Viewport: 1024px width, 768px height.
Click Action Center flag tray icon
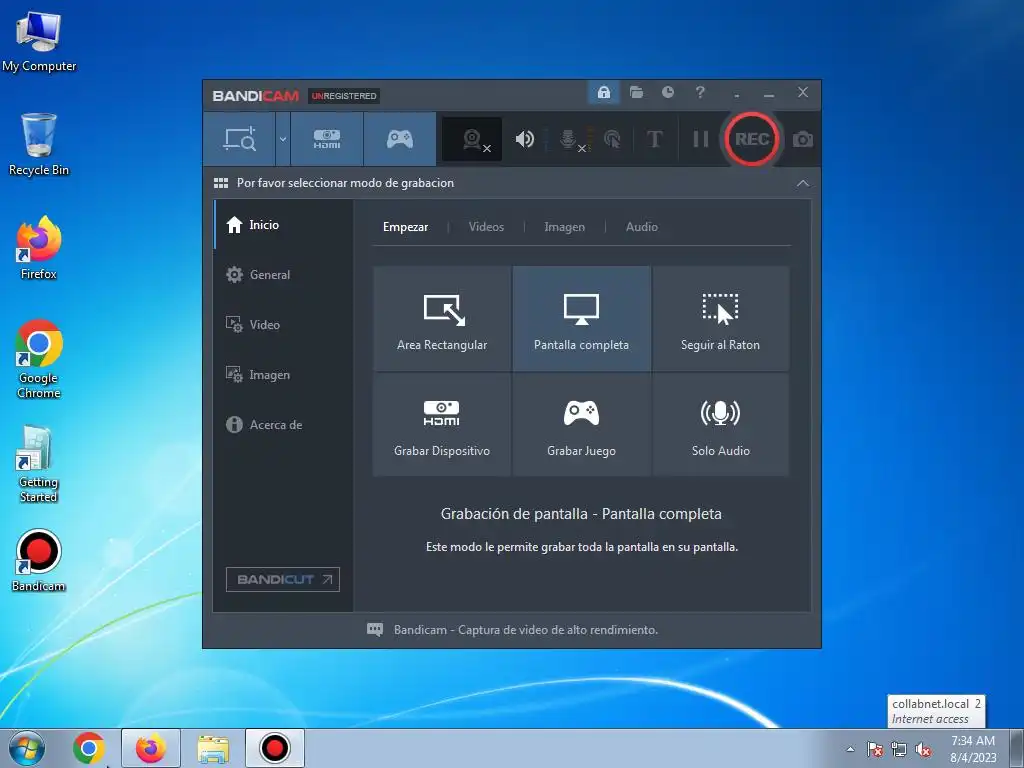click(874, 749)
